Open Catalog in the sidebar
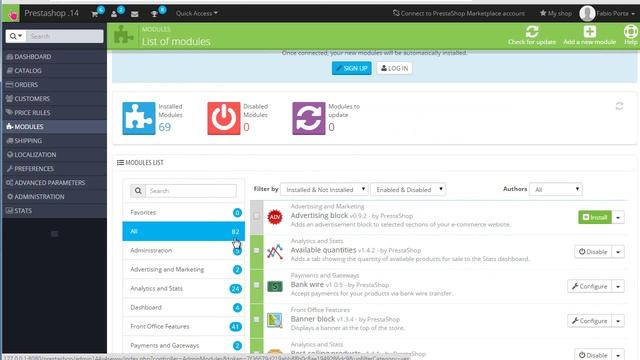Viewport: 640px width, 360px height. pos(54,71)
